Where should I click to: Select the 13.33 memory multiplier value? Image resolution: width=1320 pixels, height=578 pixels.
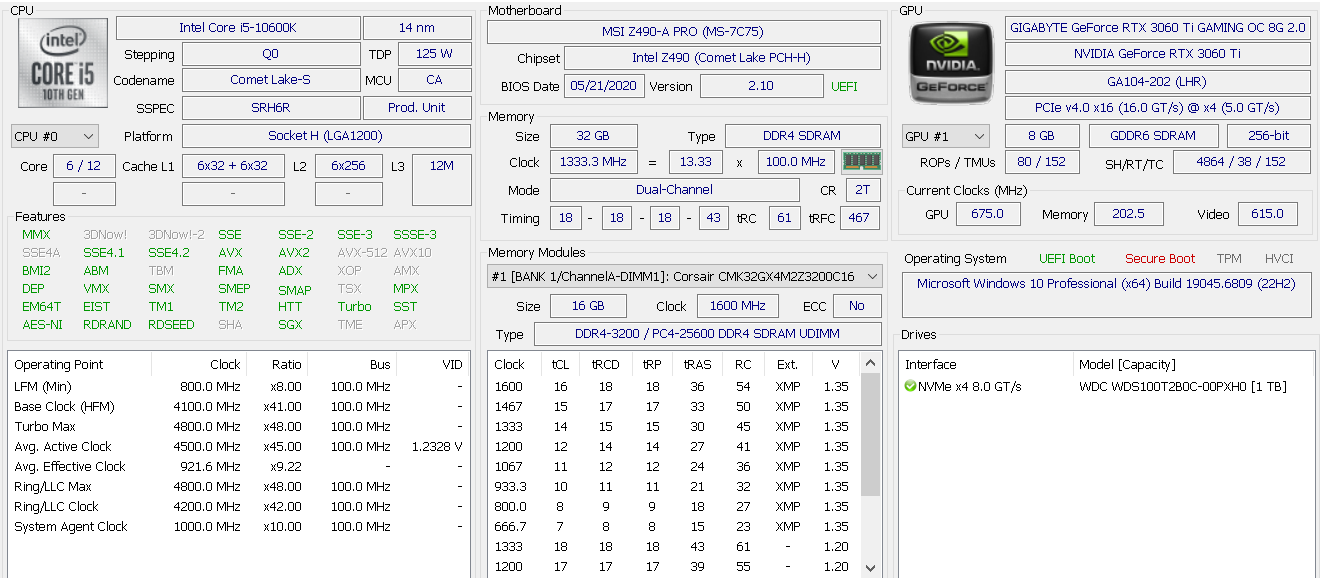[696, 162]
